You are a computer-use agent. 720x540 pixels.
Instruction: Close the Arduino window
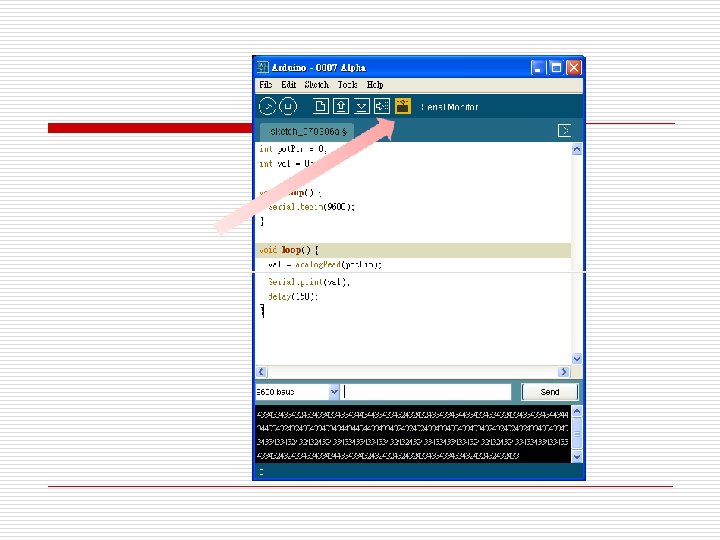coord(574,68)
